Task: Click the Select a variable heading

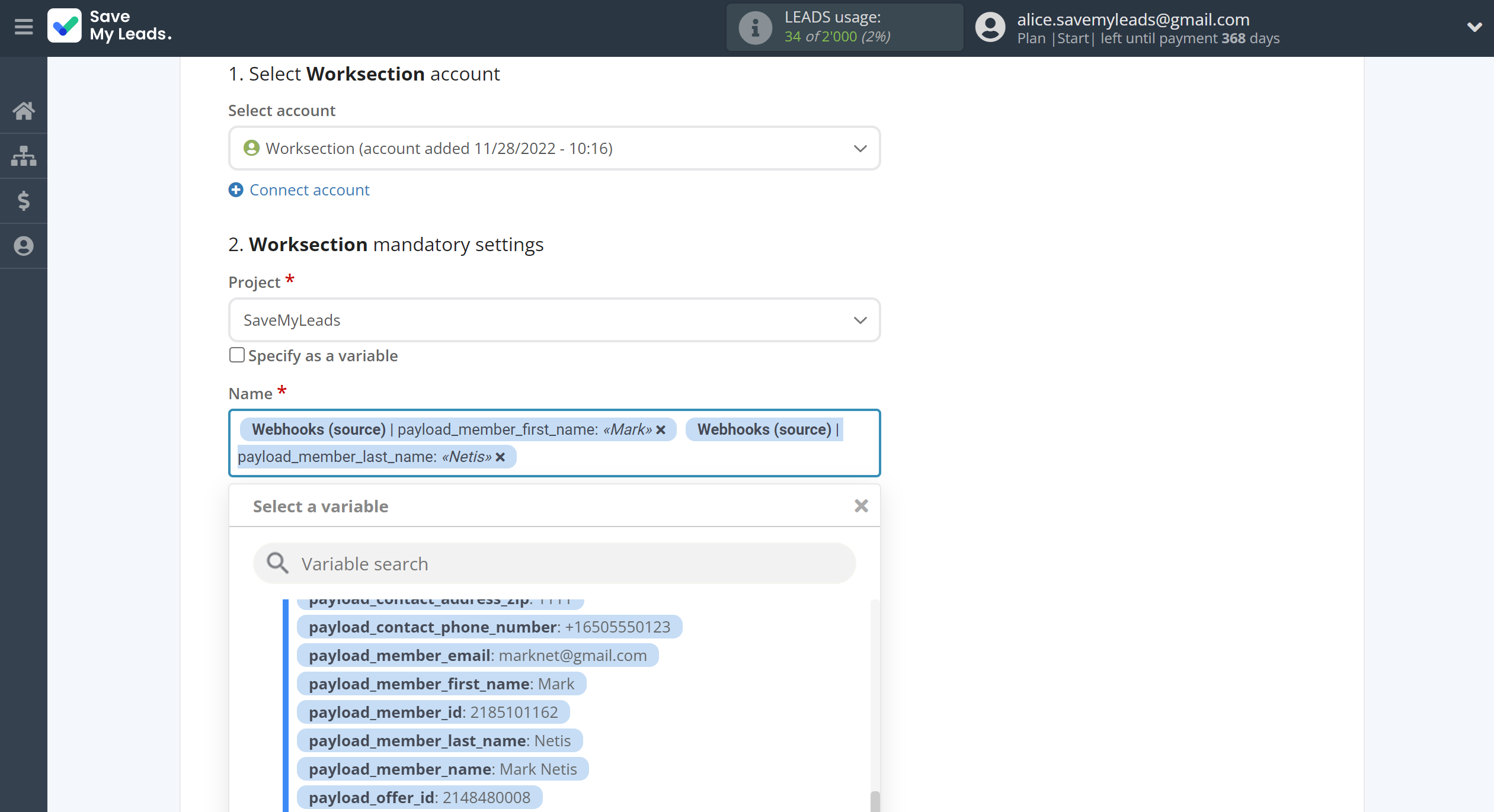Action: pos(321,506)
